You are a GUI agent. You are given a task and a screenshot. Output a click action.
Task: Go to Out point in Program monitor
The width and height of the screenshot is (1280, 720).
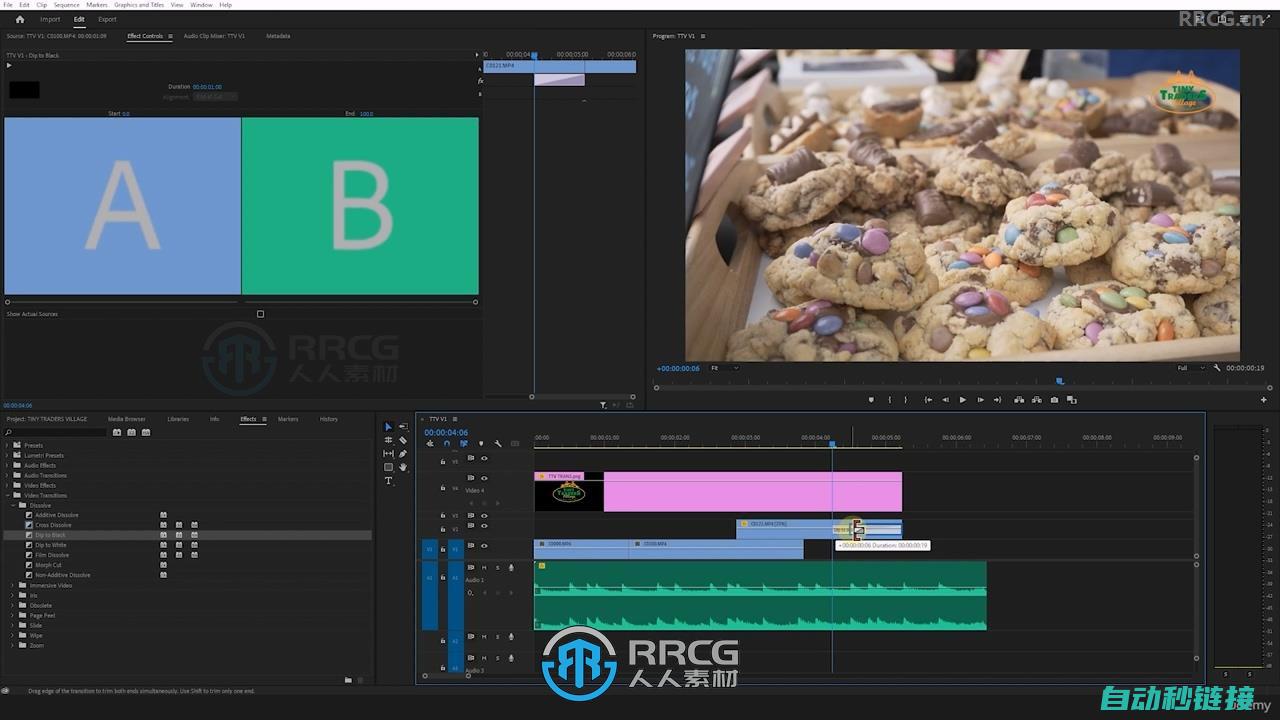[998, 400]
